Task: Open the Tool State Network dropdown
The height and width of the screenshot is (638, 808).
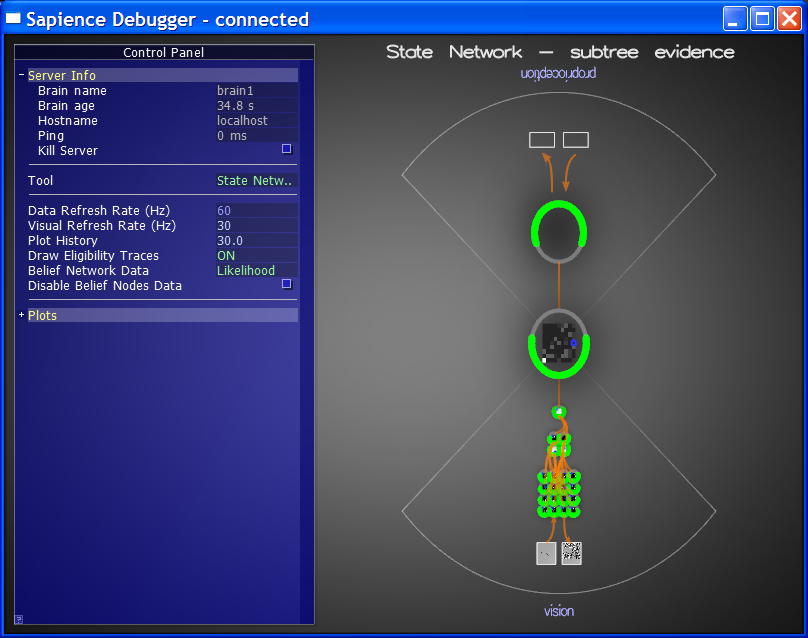Action: (256, 181)
